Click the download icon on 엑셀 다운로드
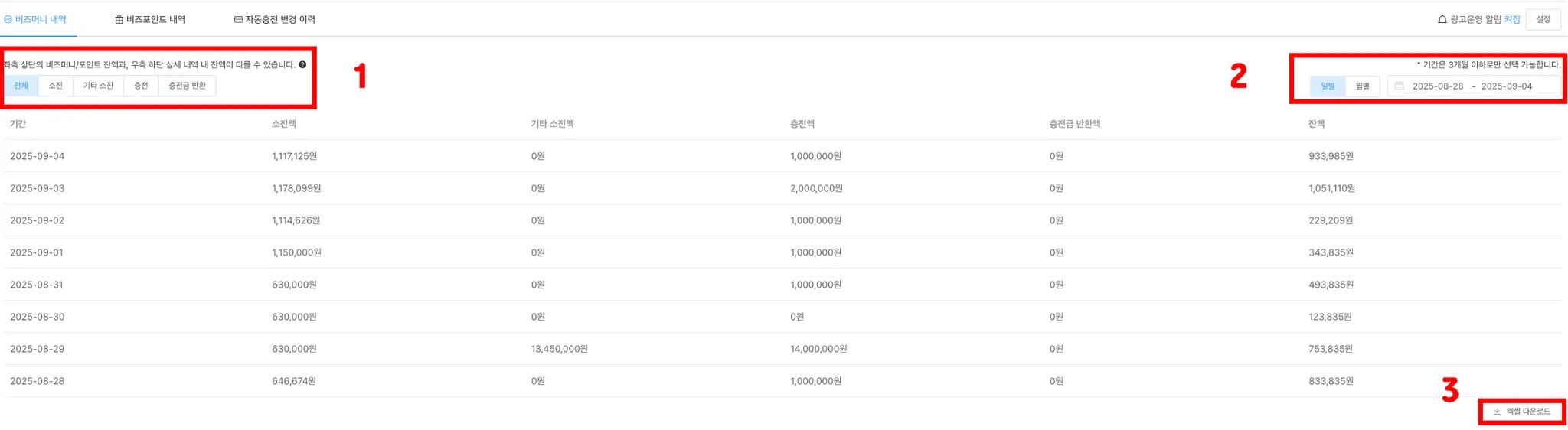 tap(1497, 412)
